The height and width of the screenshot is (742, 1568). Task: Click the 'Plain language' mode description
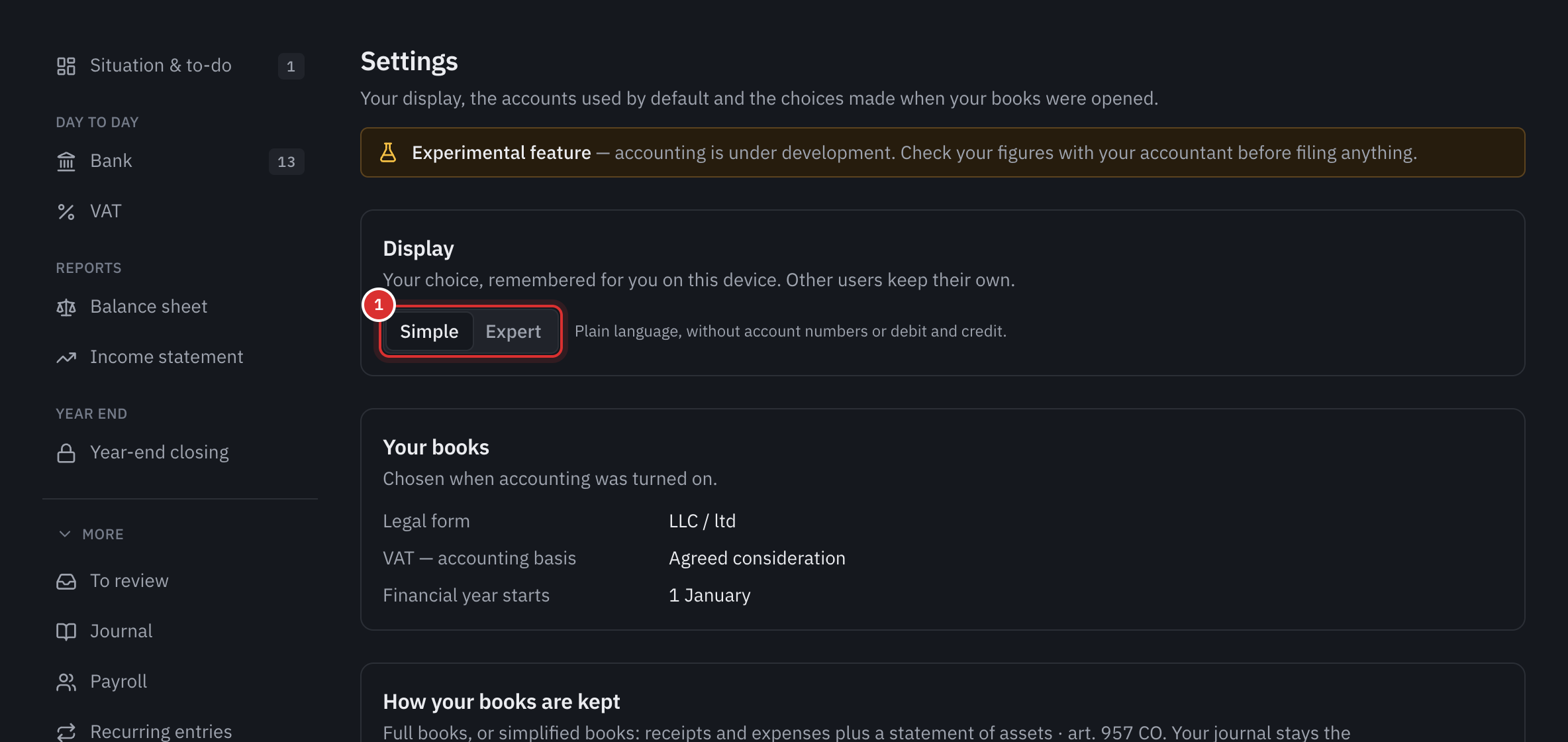[x=791, y=331]
